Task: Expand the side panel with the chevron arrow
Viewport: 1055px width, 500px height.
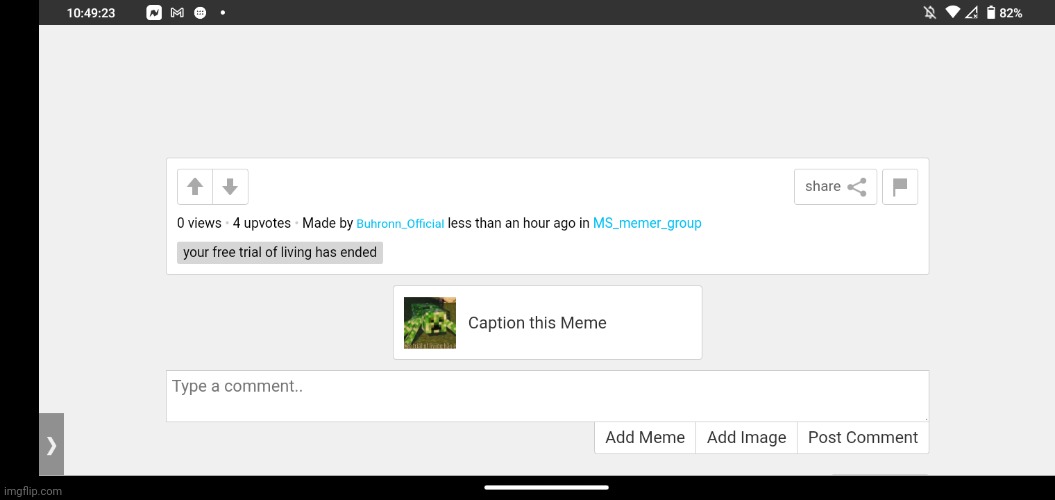Action: [51, 445]
